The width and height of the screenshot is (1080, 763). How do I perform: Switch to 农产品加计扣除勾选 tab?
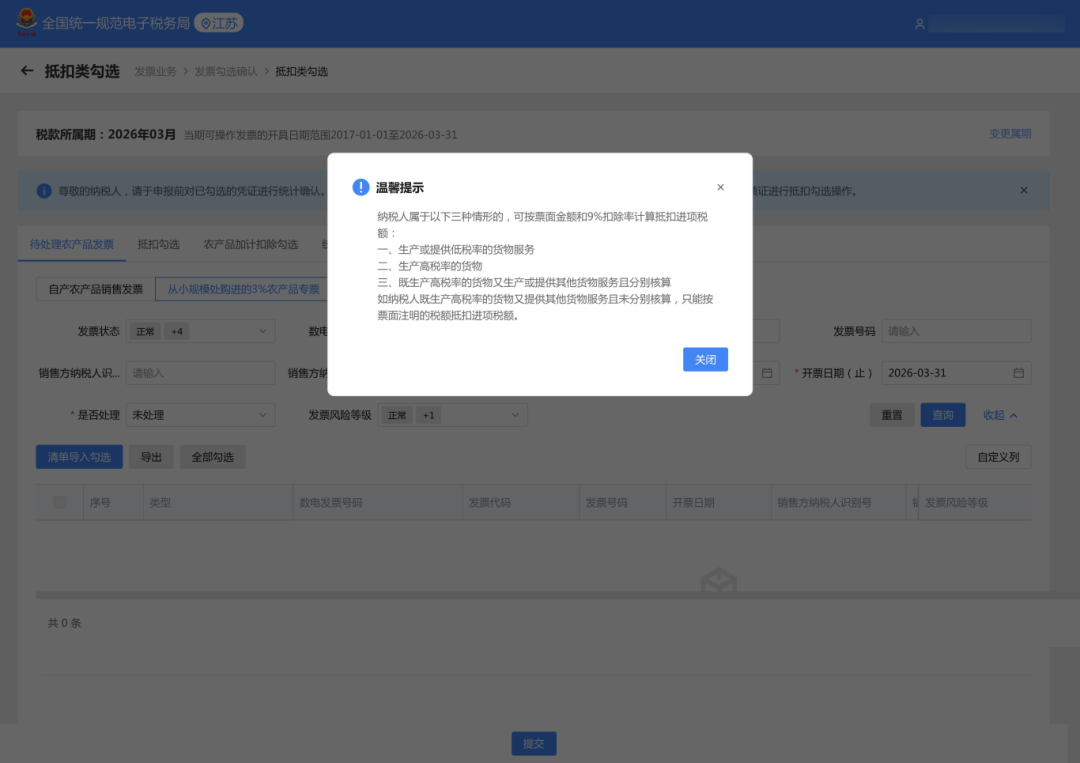point(251,244)
